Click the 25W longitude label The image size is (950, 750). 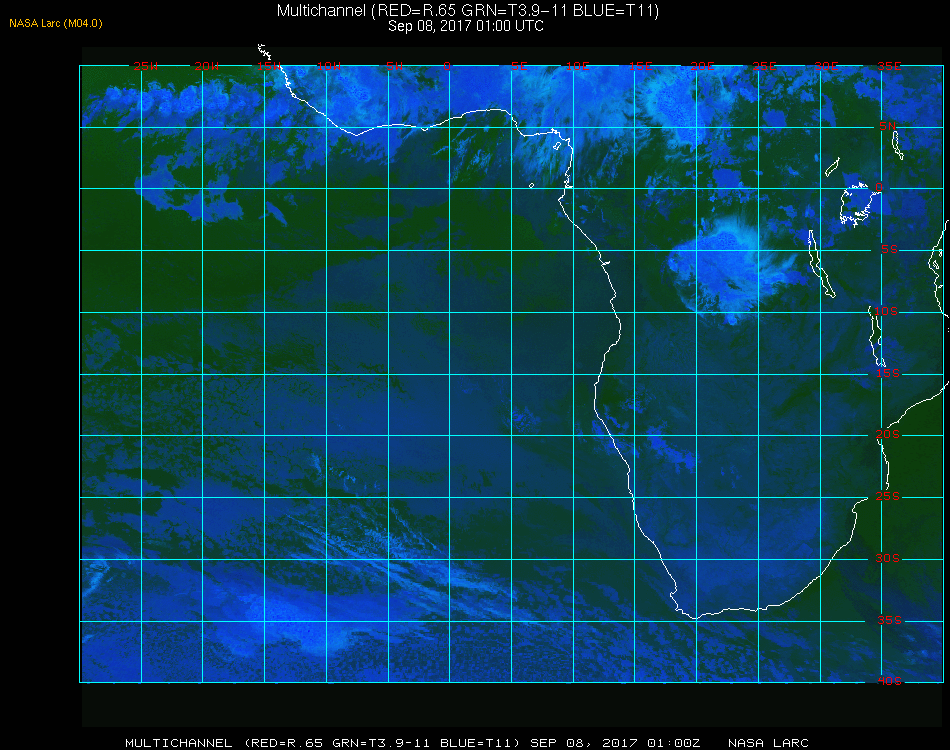[x=145, y=66]
